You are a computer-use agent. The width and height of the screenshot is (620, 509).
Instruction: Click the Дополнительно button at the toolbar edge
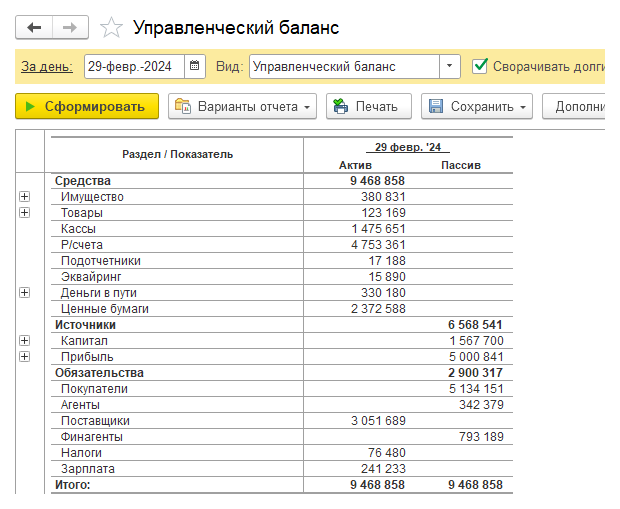point(574,106)
